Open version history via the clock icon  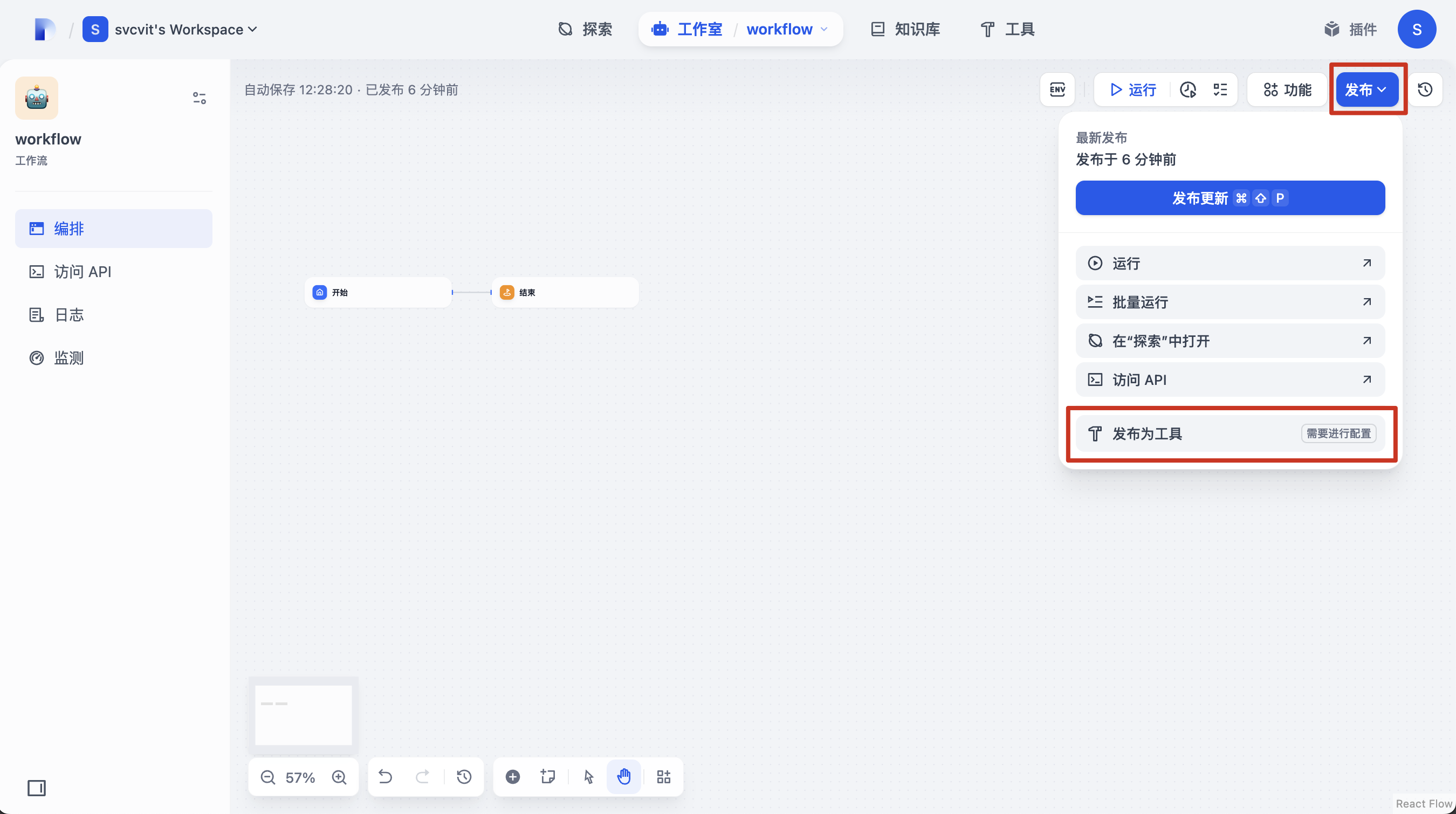click(x=1425, y=89)
